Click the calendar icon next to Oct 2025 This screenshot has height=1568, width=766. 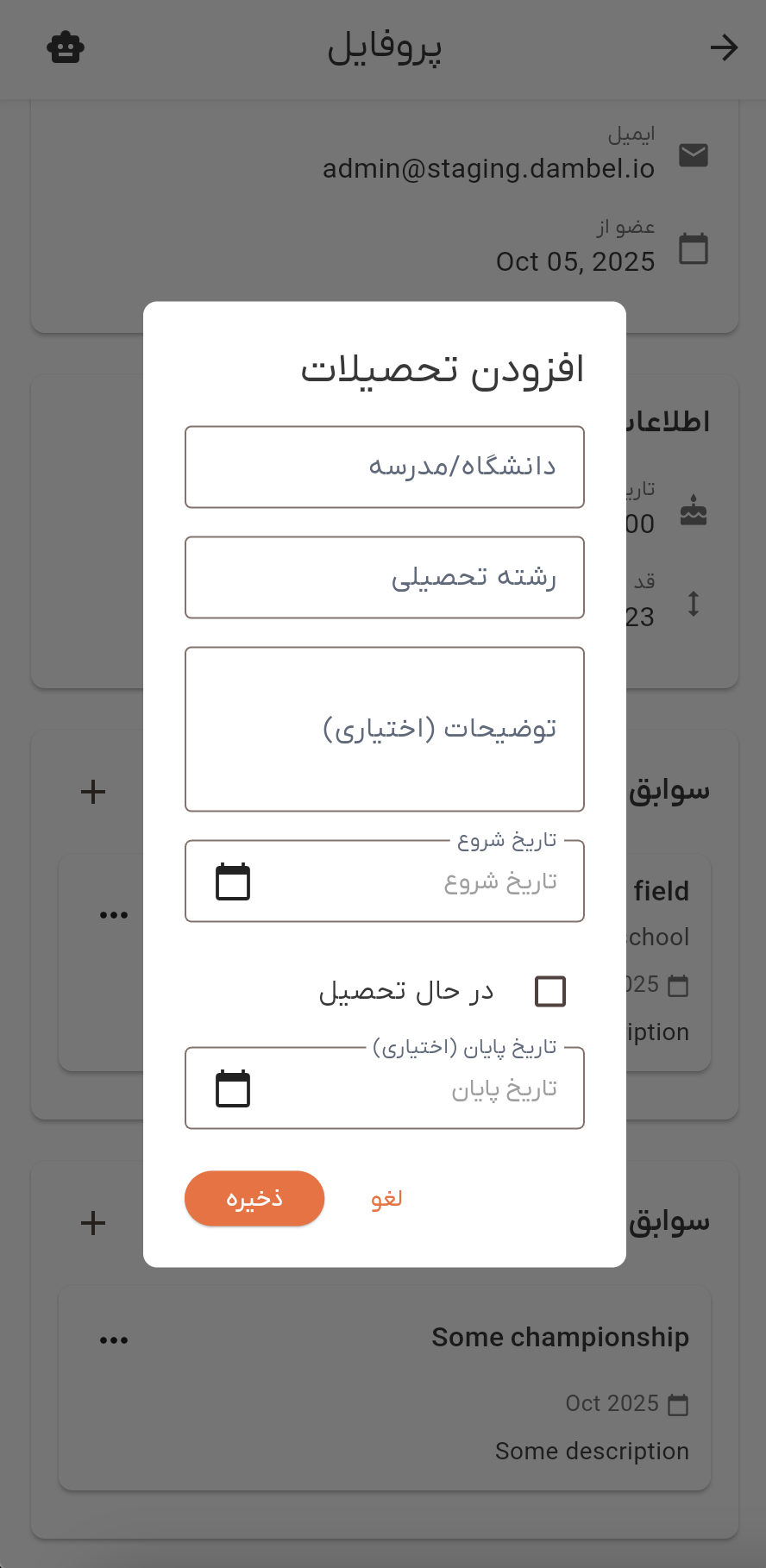[677, 1403]
